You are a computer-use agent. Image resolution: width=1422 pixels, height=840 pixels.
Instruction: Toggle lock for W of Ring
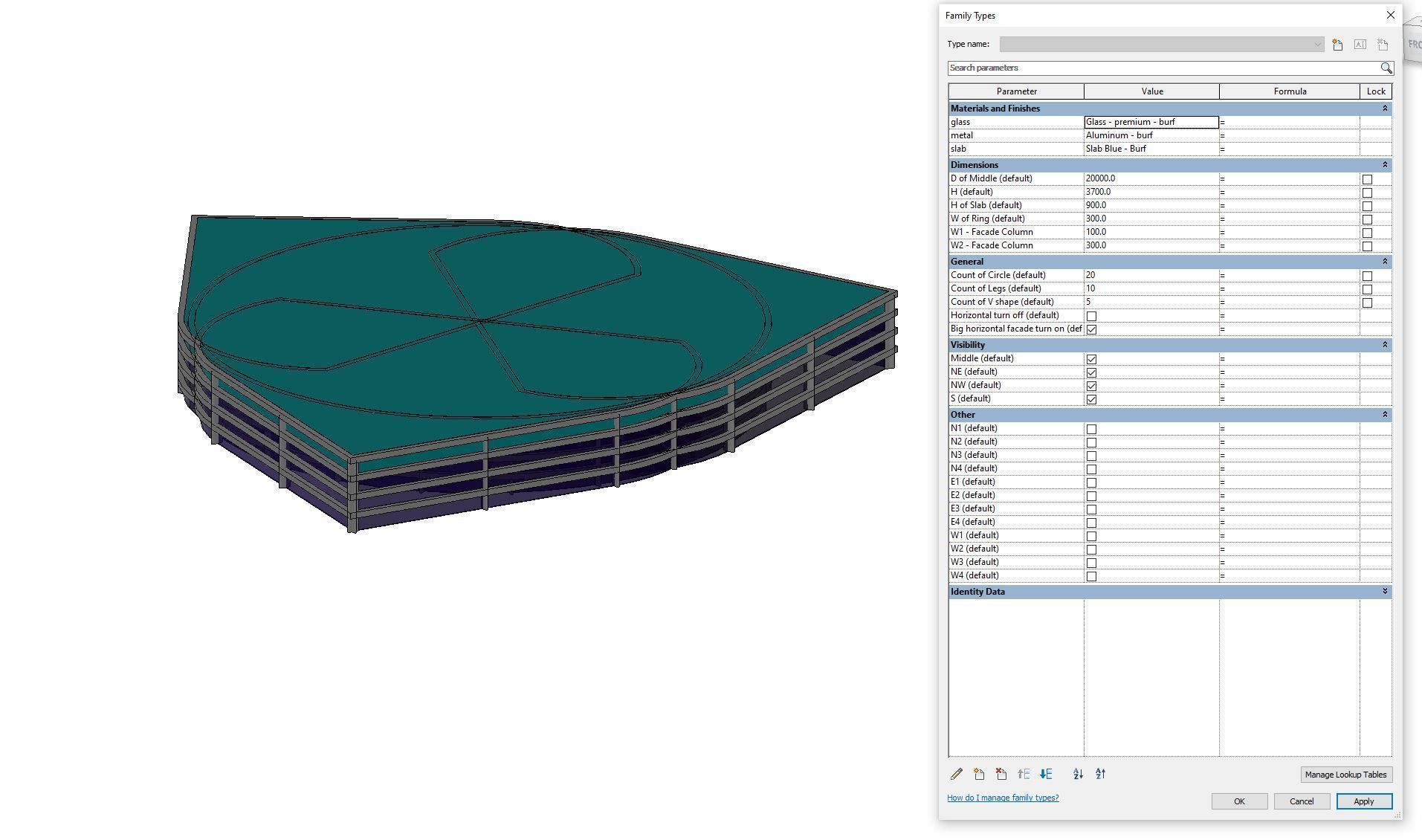[x=1367, y=219]
